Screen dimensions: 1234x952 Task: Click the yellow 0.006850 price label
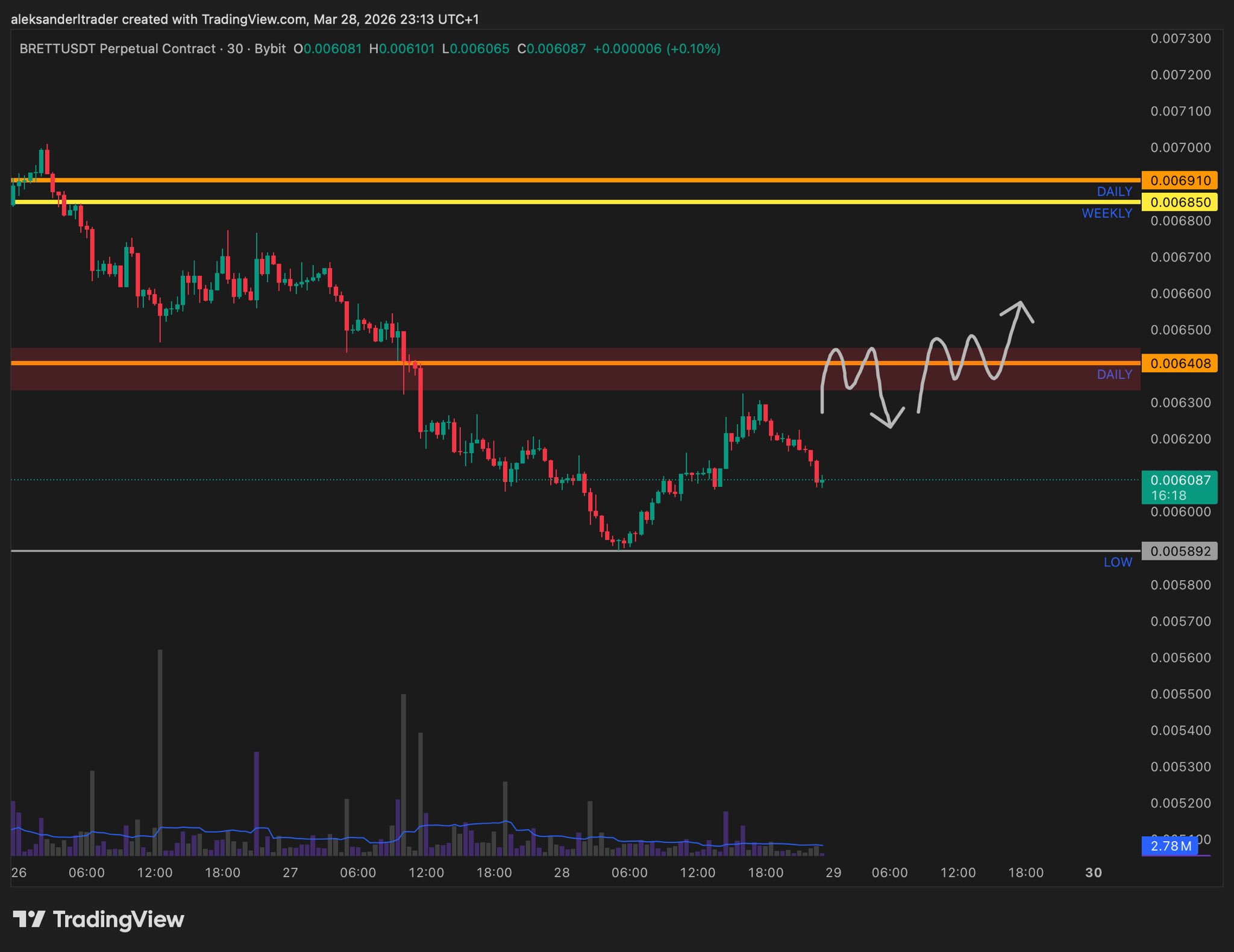pyautogui.click(x=1179, y=202)
